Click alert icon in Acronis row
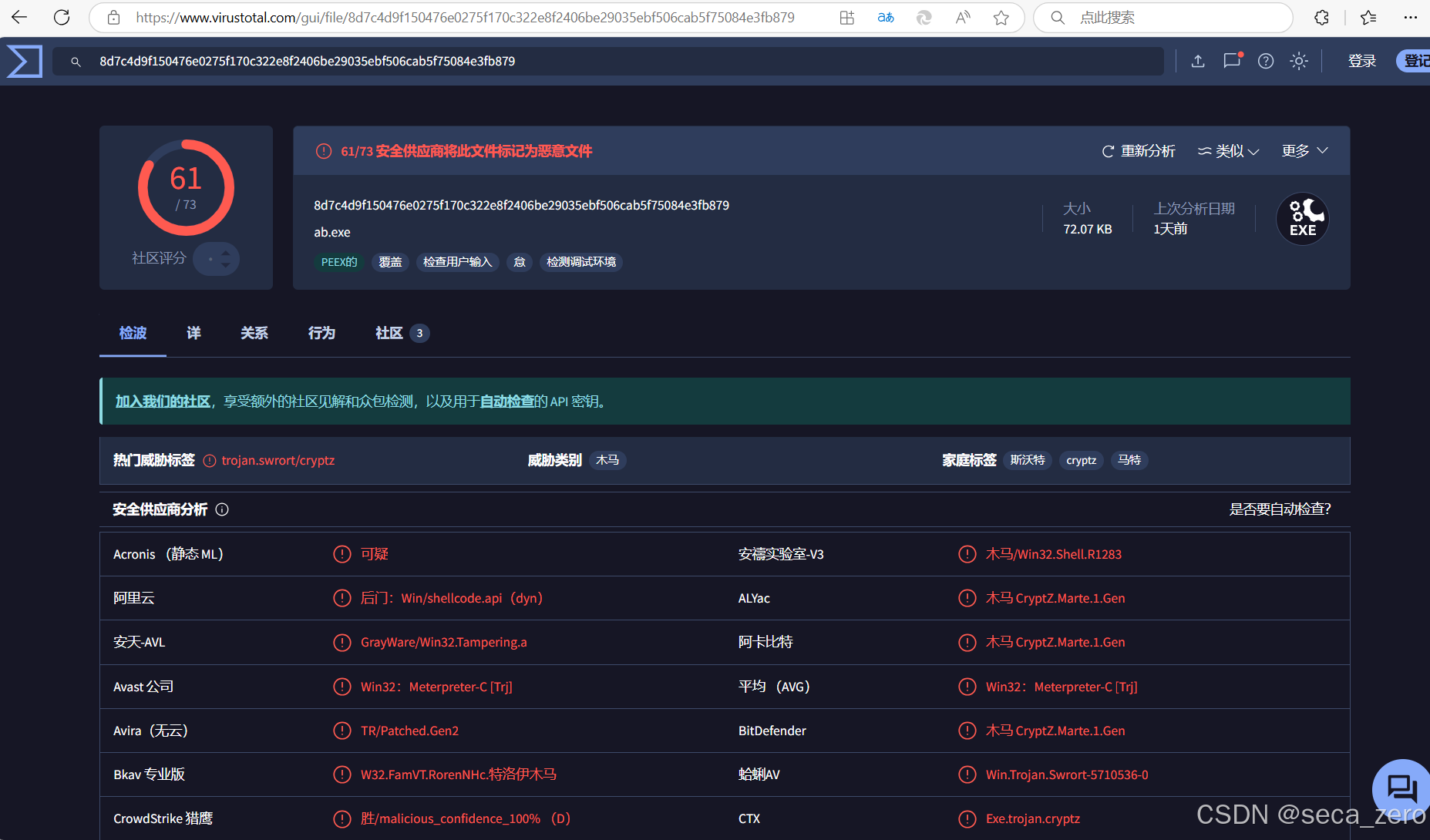This screenshot has height=840, width=1430. click(x=342, y=554)
